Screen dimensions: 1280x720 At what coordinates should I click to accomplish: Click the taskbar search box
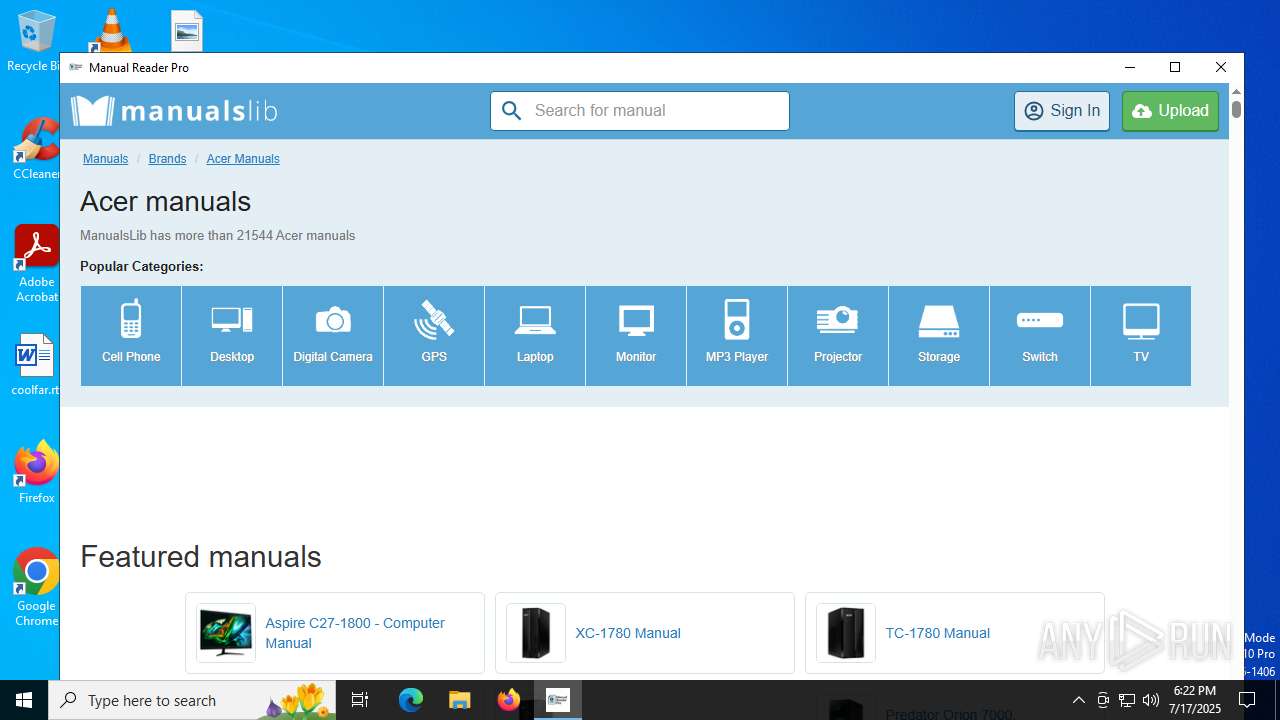[192, 700]
